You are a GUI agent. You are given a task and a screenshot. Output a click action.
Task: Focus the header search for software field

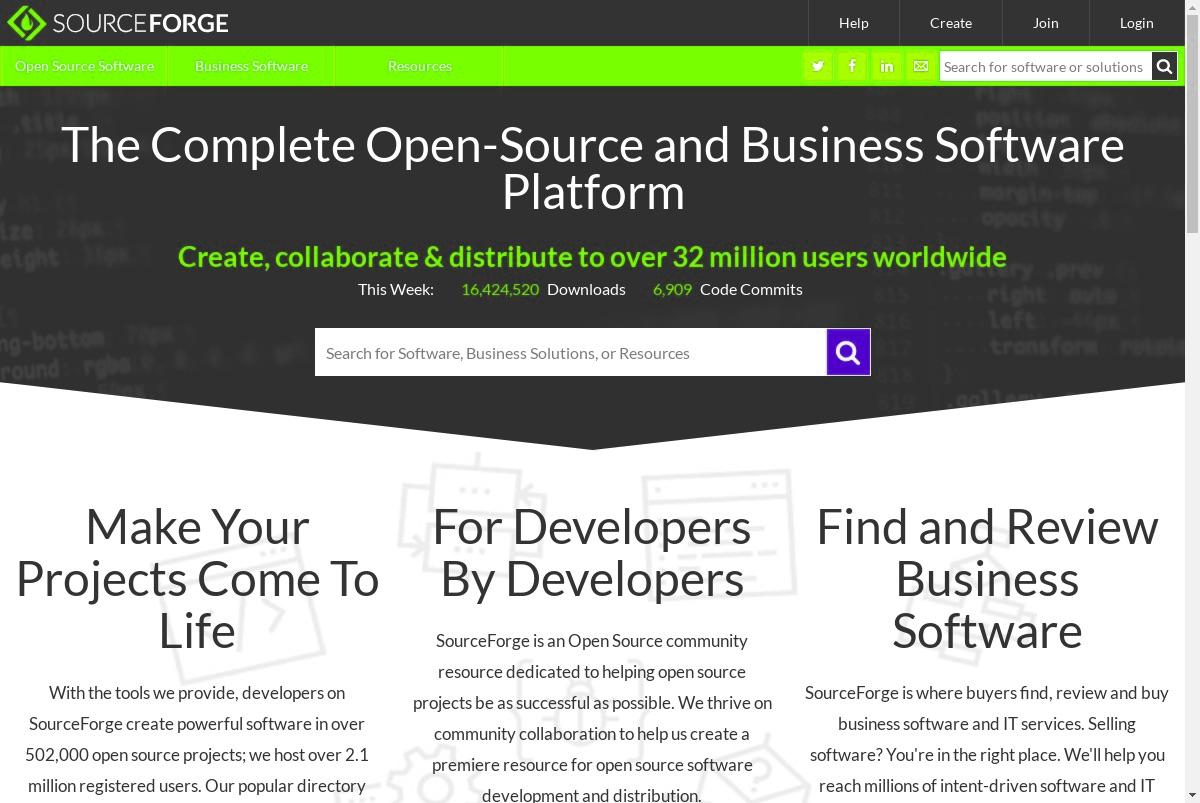click(1045, 66)
